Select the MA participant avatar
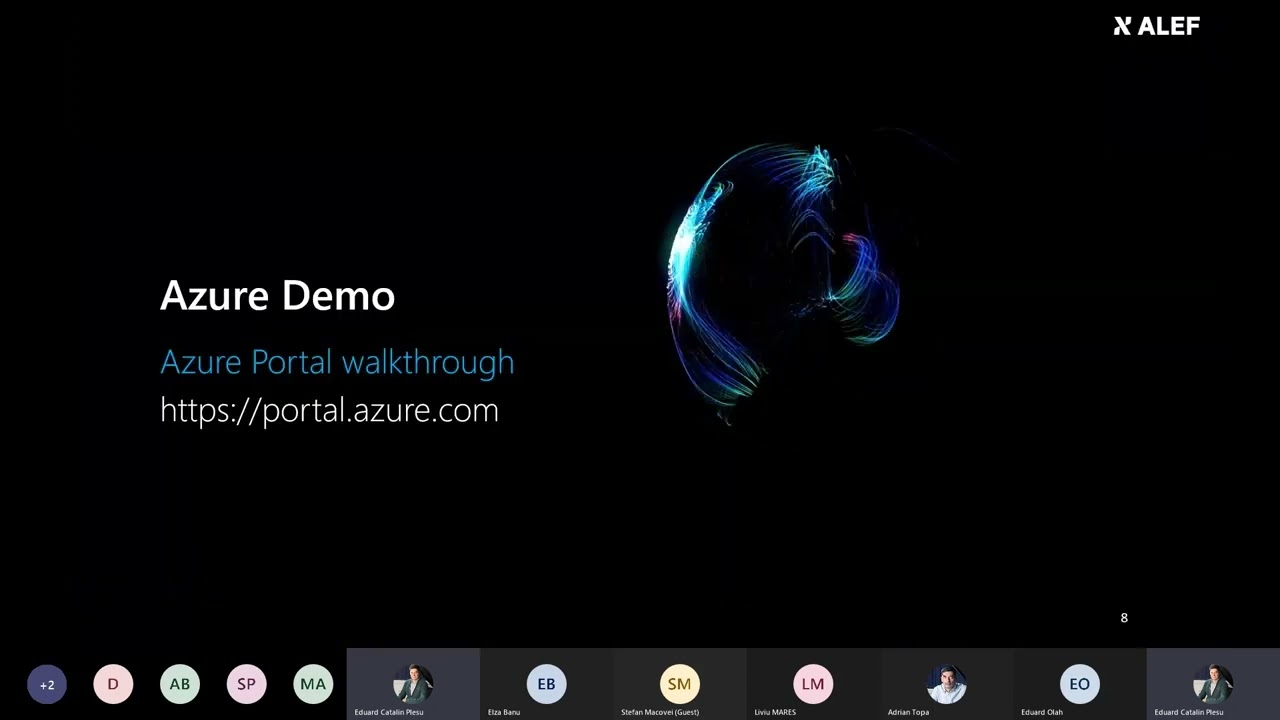This screenshot has height=720, width=1280. [x=313, y=684]
